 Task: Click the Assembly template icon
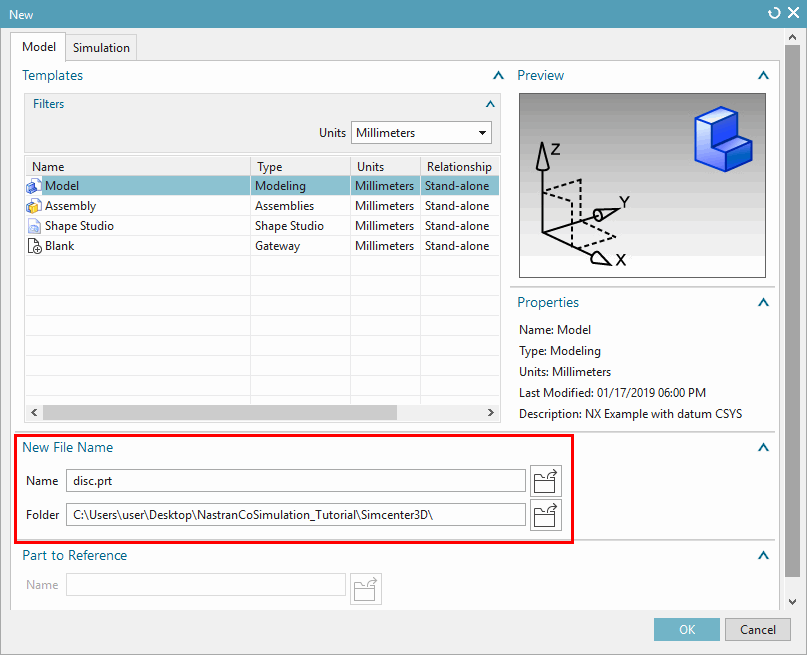click(x=34, y=206)
